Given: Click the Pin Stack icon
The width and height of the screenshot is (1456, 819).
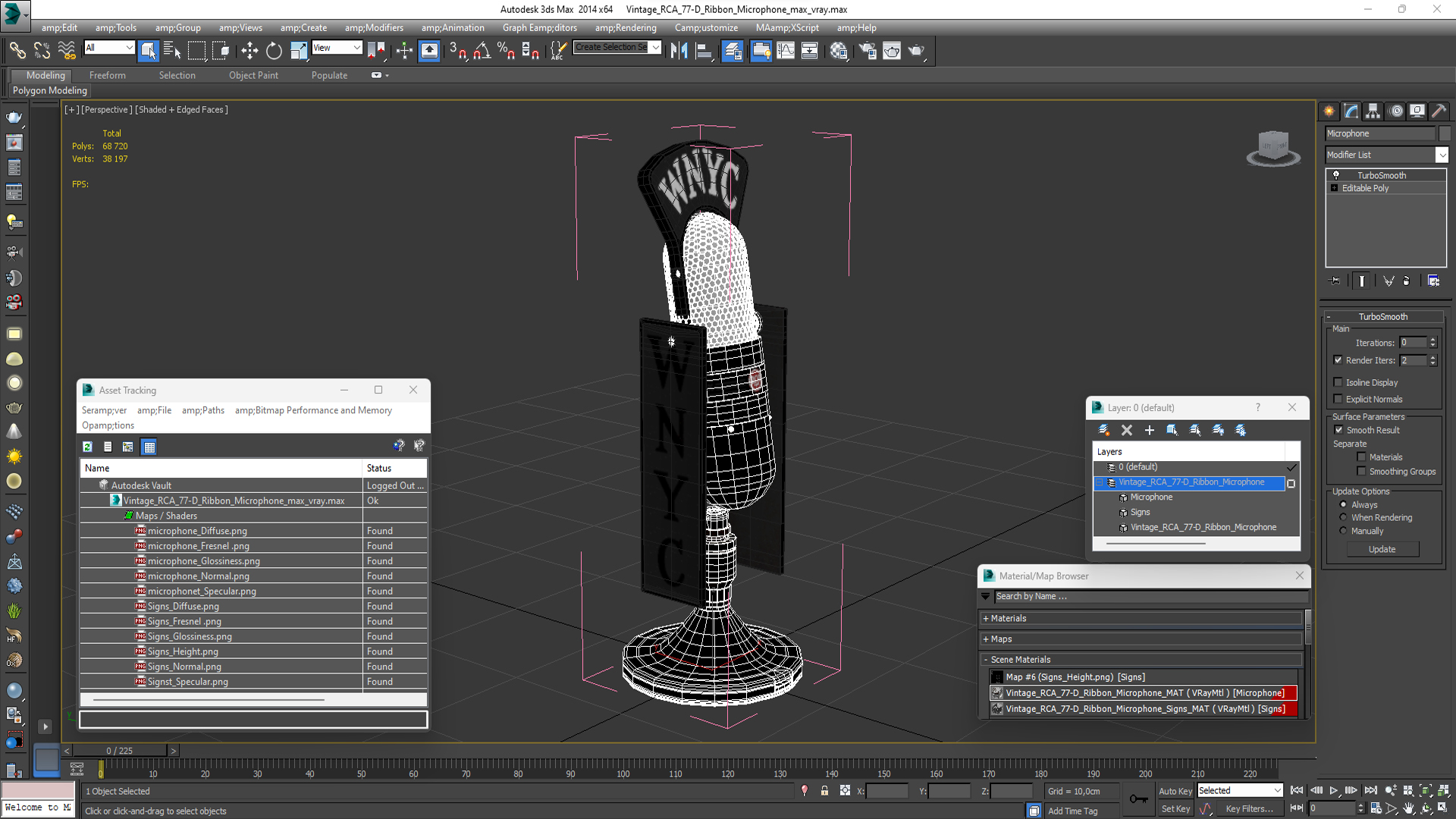Looking at the screenshot, I should [x=1335, y=281].
